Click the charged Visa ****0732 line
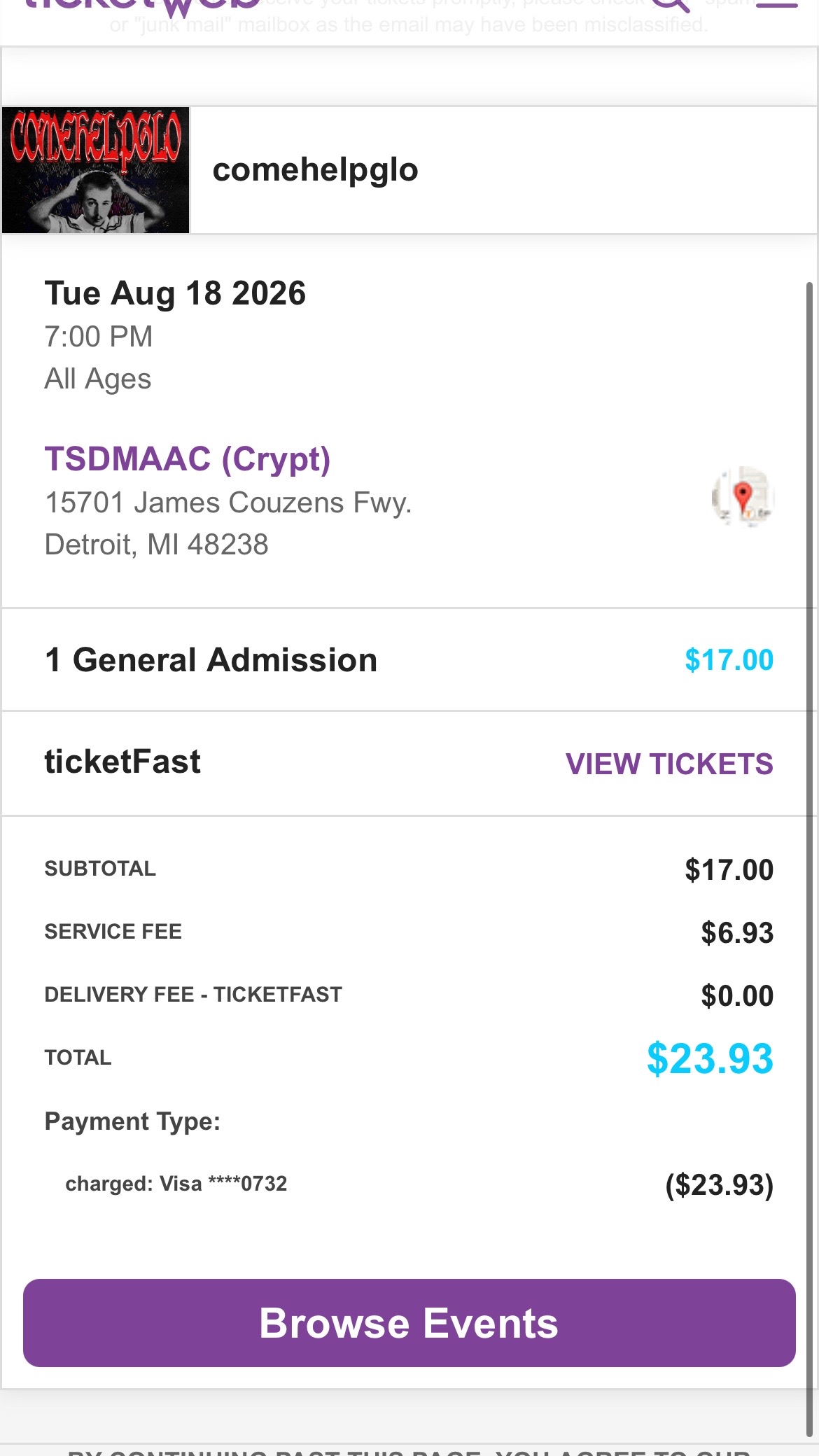This screenshot has height=1456, width=819. pos(176,1184)
